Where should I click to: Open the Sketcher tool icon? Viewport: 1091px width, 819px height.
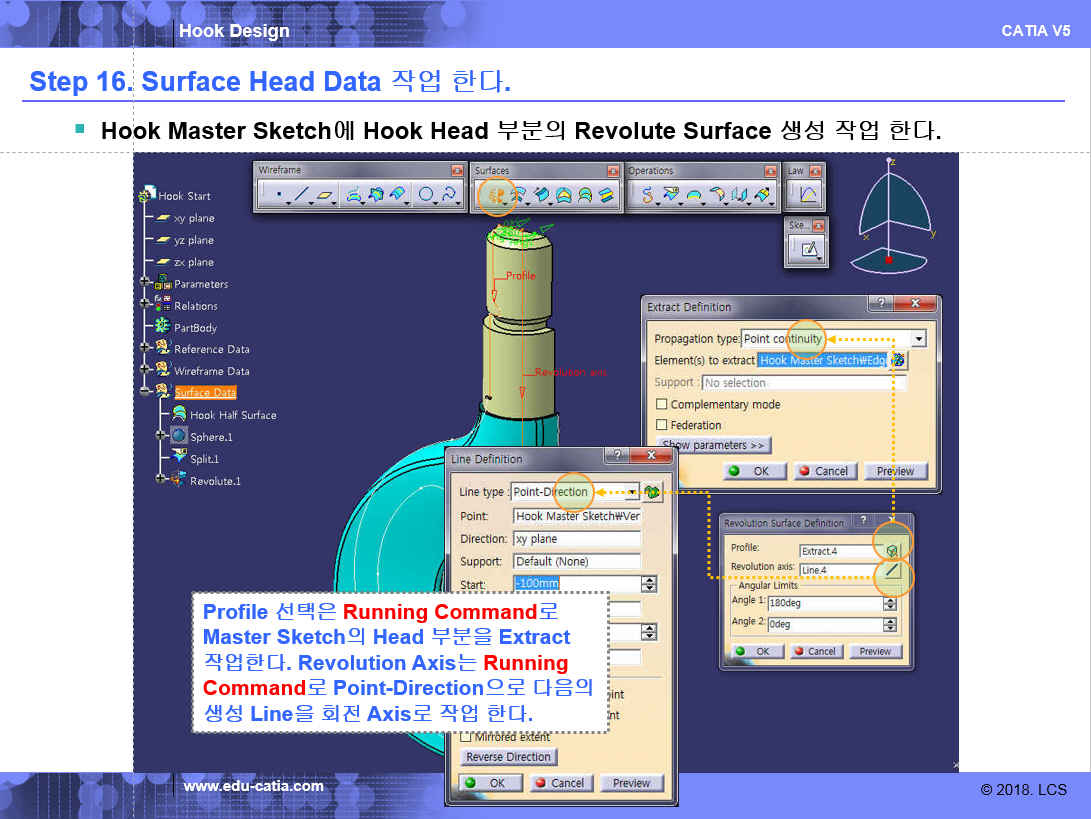pos(808,250)
